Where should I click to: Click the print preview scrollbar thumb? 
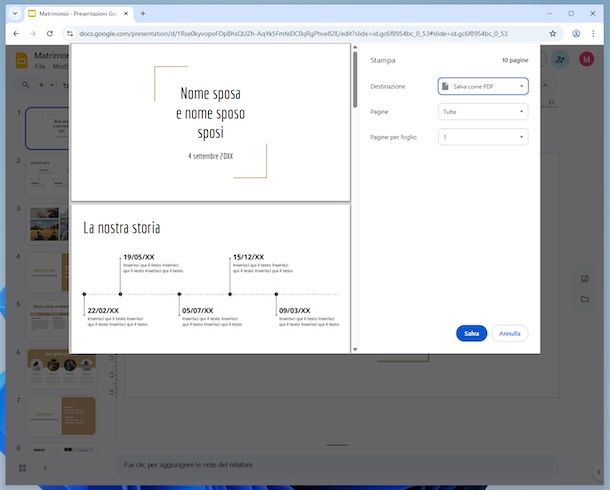355,79
